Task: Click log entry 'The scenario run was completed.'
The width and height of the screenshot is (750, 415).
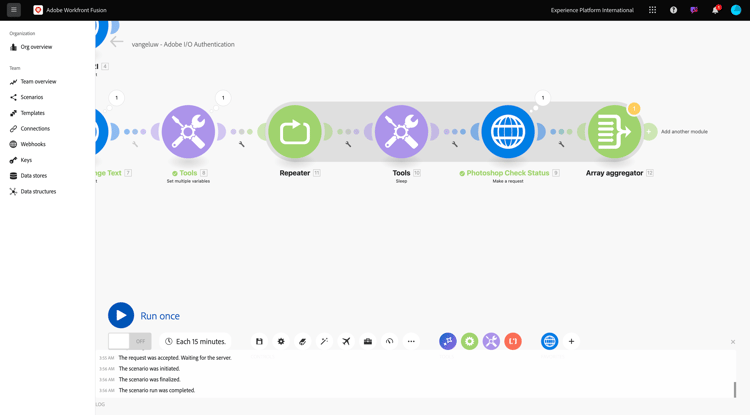Action: [157, 391]
